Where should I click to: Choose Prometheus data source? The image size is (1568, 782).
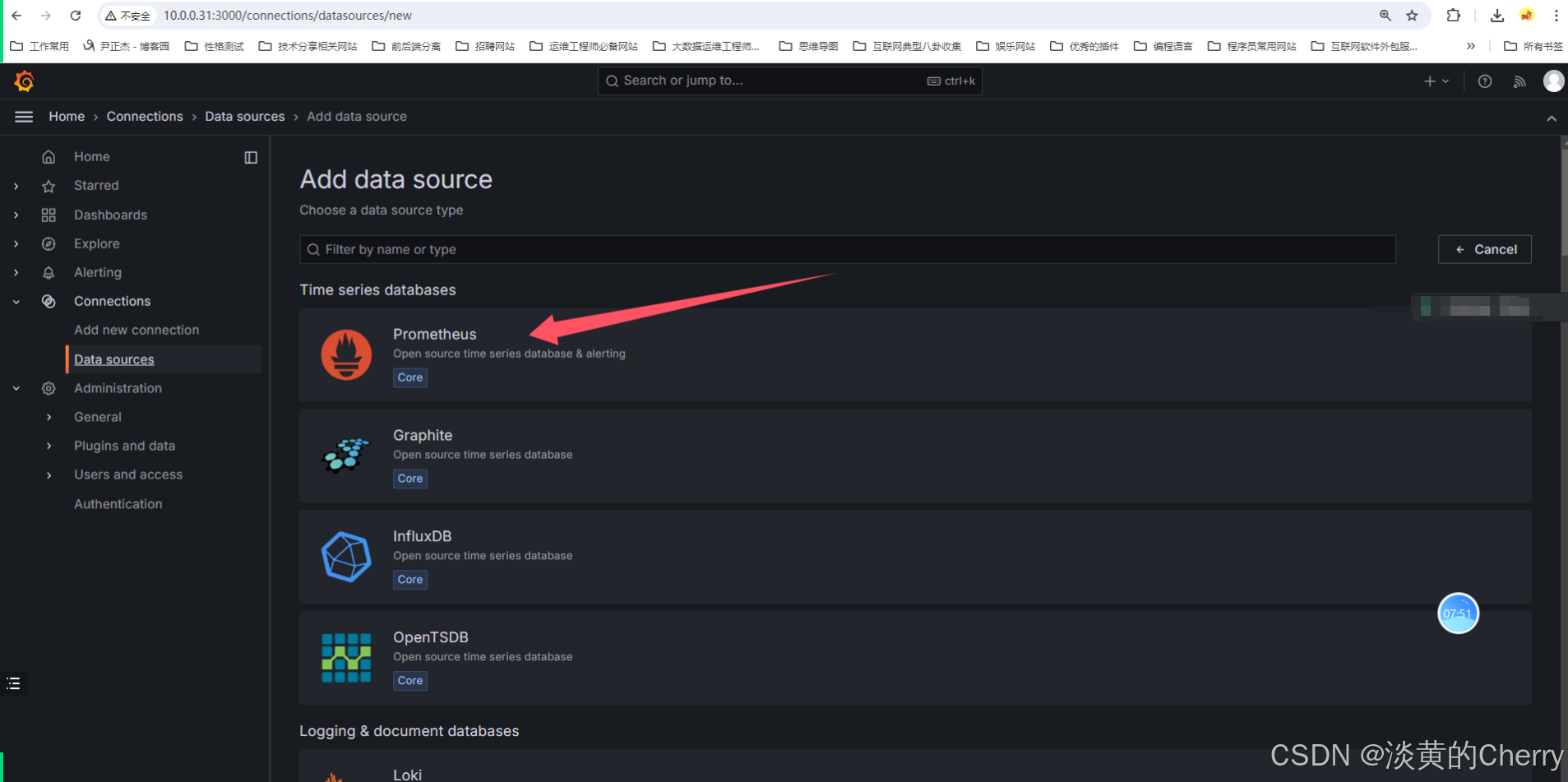915,355
